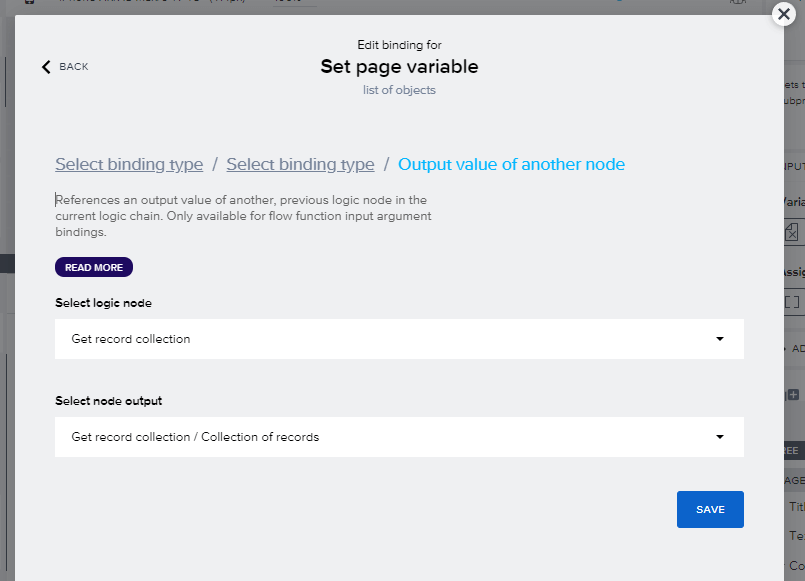Select the Tit… item in the layout tree
Viewport: 805px width, 581px height.
796,507
